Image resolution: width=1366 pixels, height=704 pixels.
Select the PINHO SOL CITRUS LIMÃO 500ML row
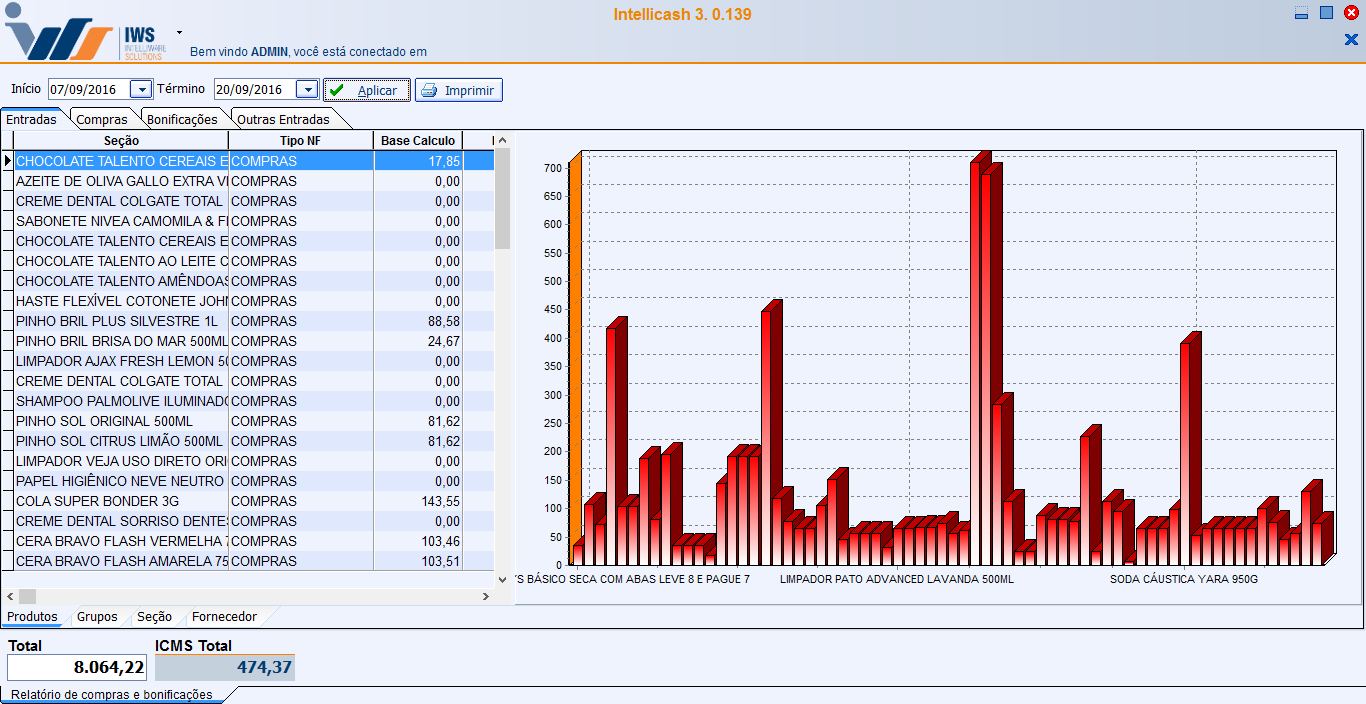[x=254, y=441]
